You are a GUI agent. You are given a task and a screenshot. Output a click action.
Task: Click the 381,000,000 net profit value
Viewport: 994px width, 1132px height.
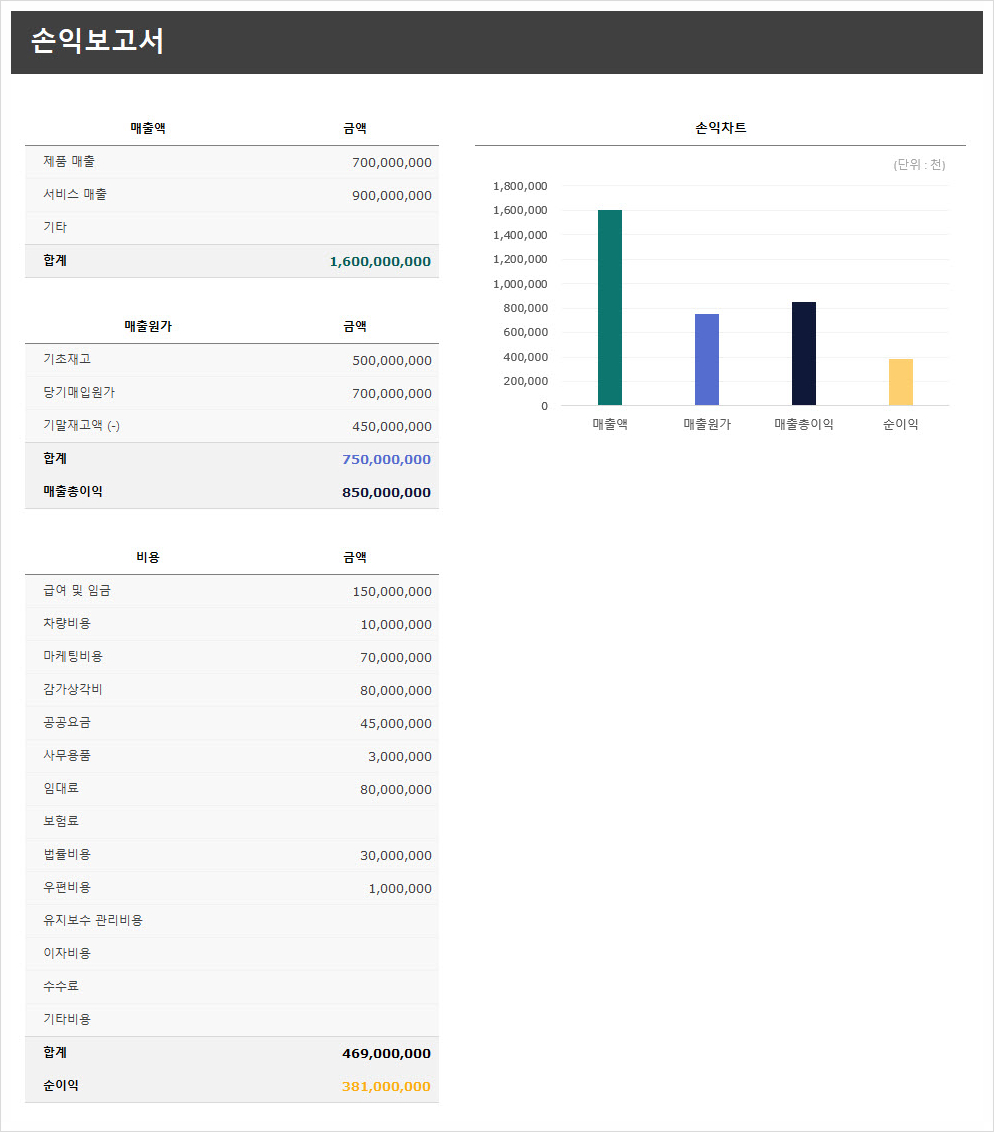point(386,1087)
